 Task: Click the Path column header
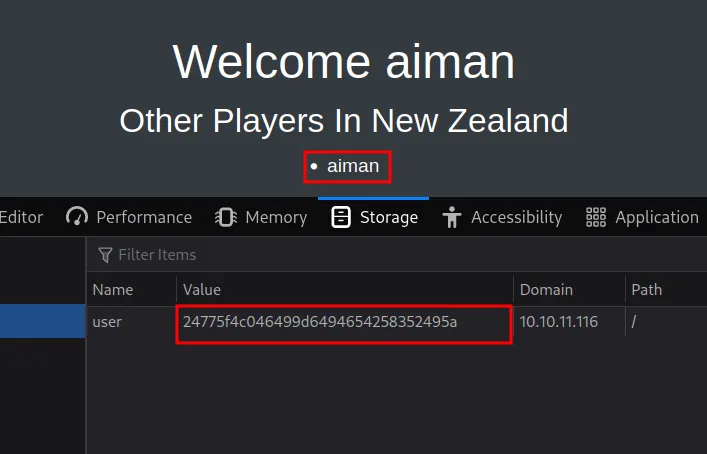coord(646,290)
